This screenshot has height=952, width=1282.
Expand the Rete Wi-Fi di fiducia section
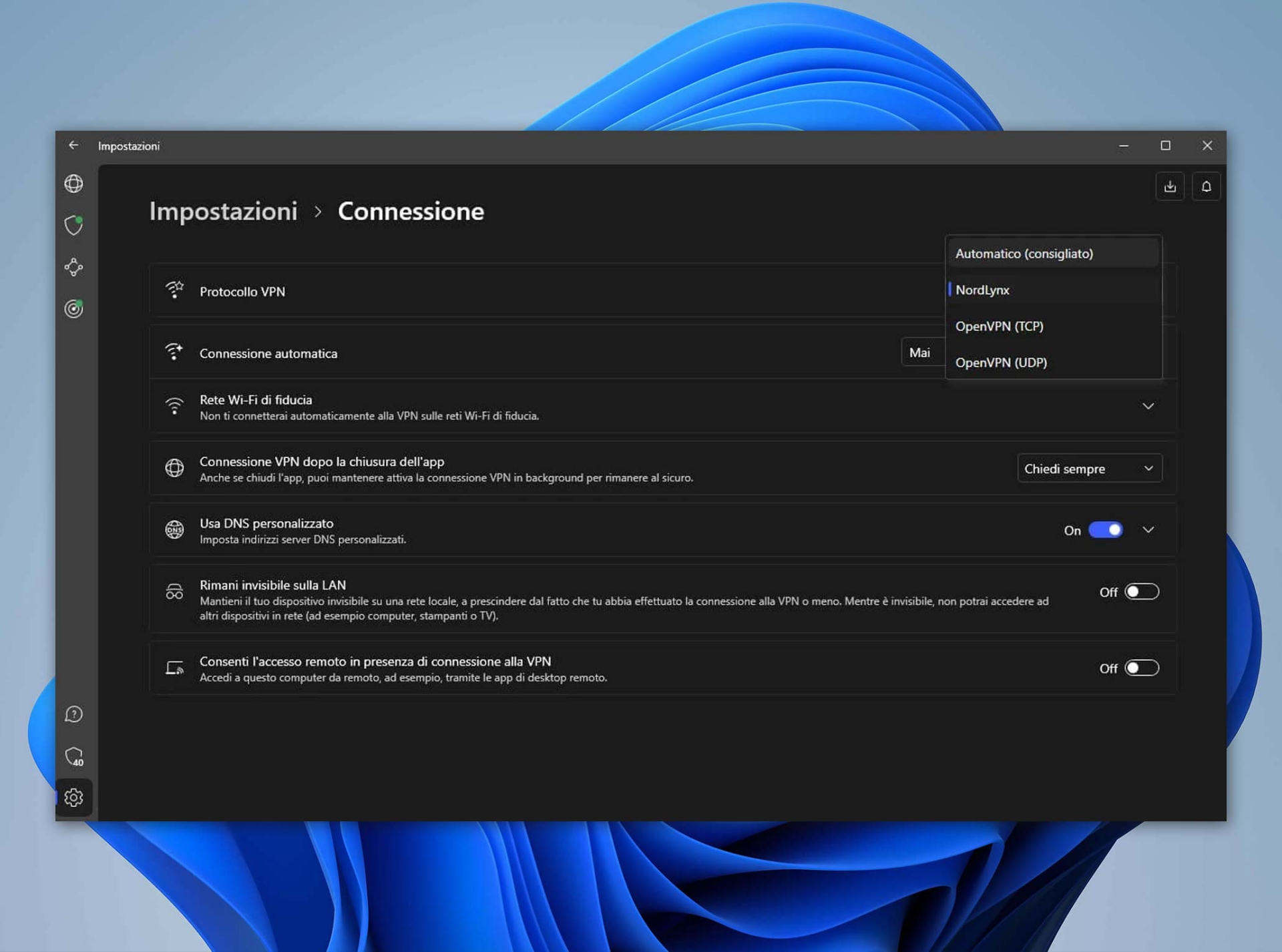pyautogui.click(x=1148, y=406)
